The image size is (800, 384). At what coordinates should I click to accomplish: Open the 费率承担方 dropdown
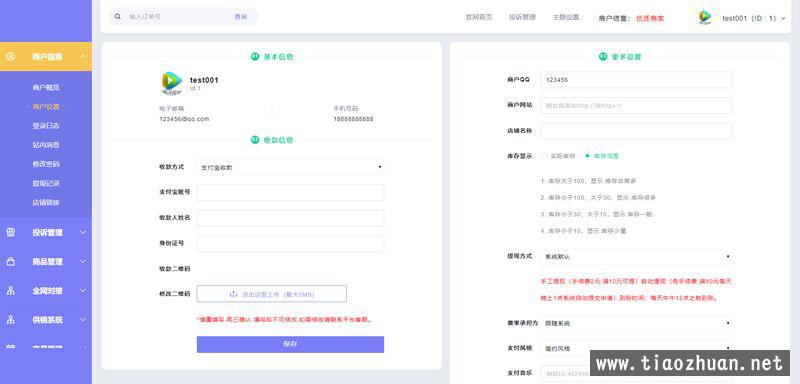[x=636, y=323]
